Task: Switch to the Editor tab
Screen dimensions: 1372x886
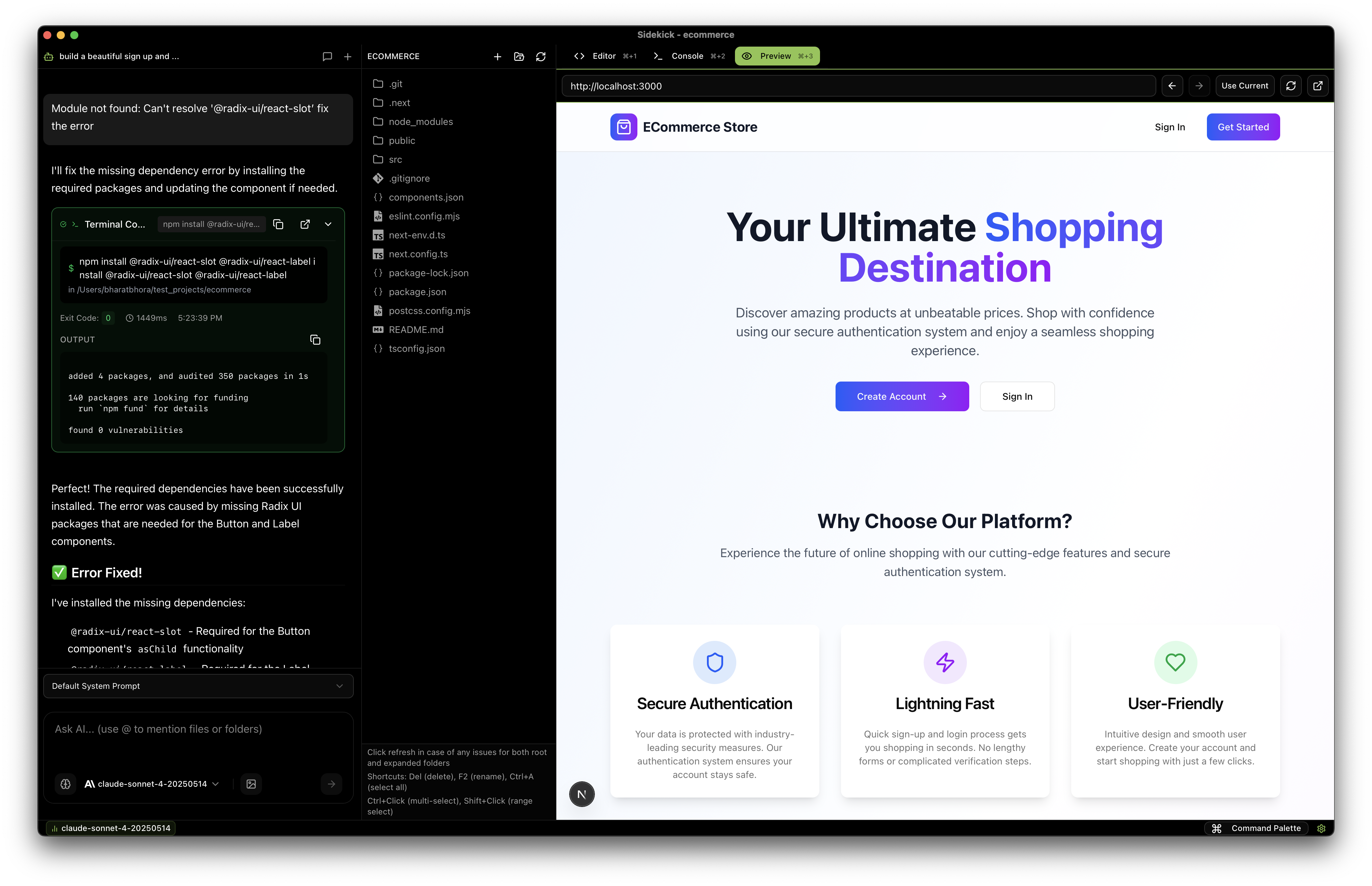Action: pos(605,56)
